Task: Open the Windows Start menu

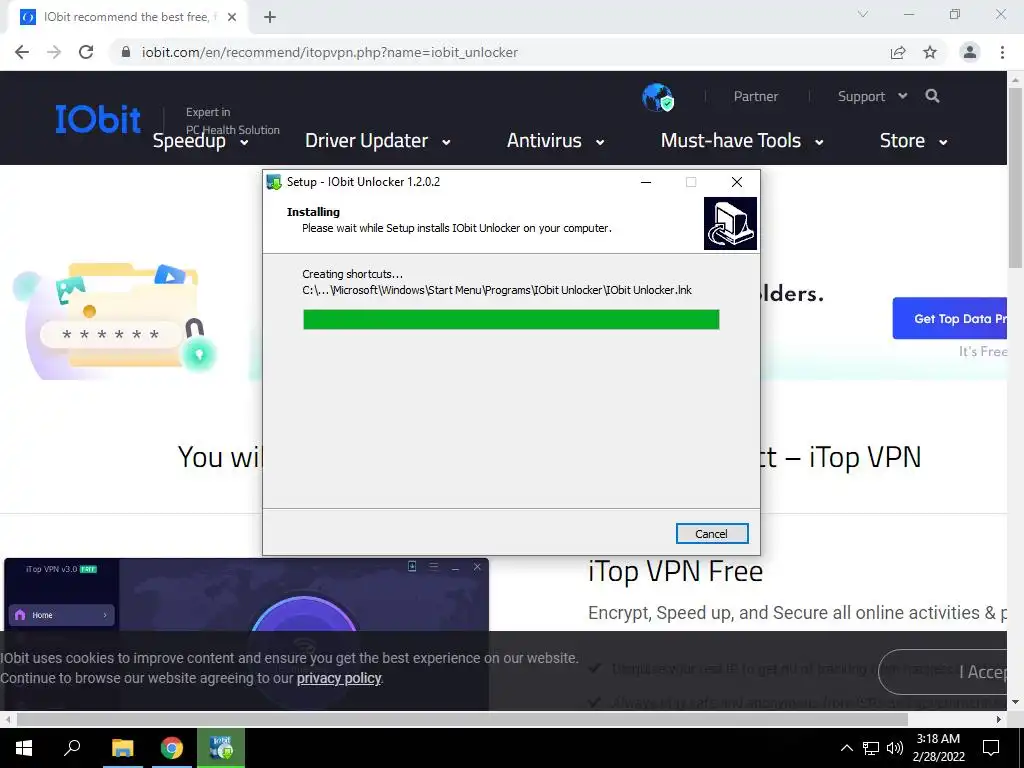Action: coord(24,748)
